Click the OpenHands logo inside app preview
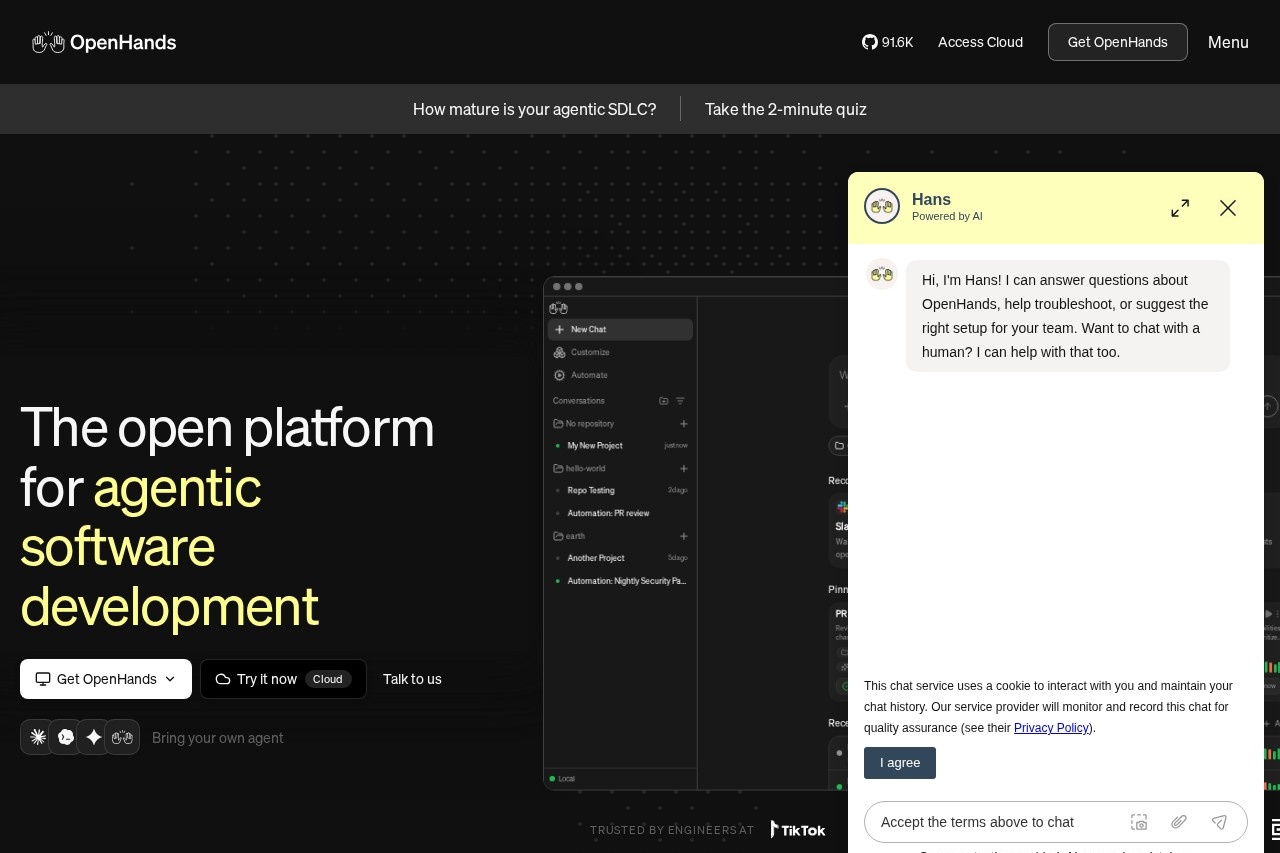 pos(558,308)
